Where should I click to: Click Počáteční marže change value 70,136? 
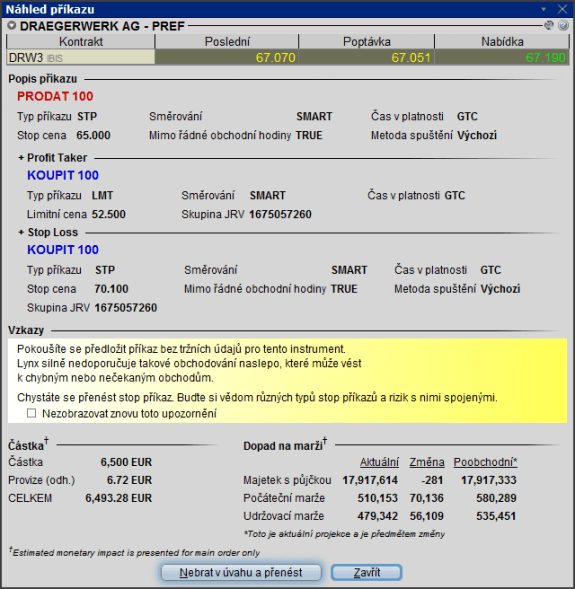427,498
